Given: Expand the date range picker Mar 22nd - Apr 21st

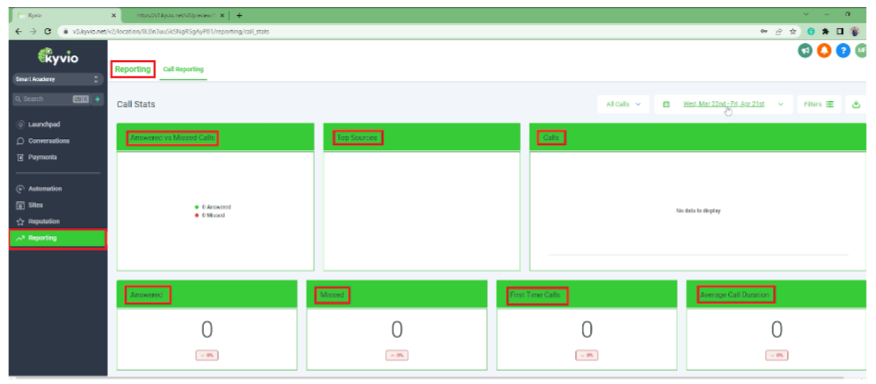Looking at the screenshot, I should (x=723, y=104).
